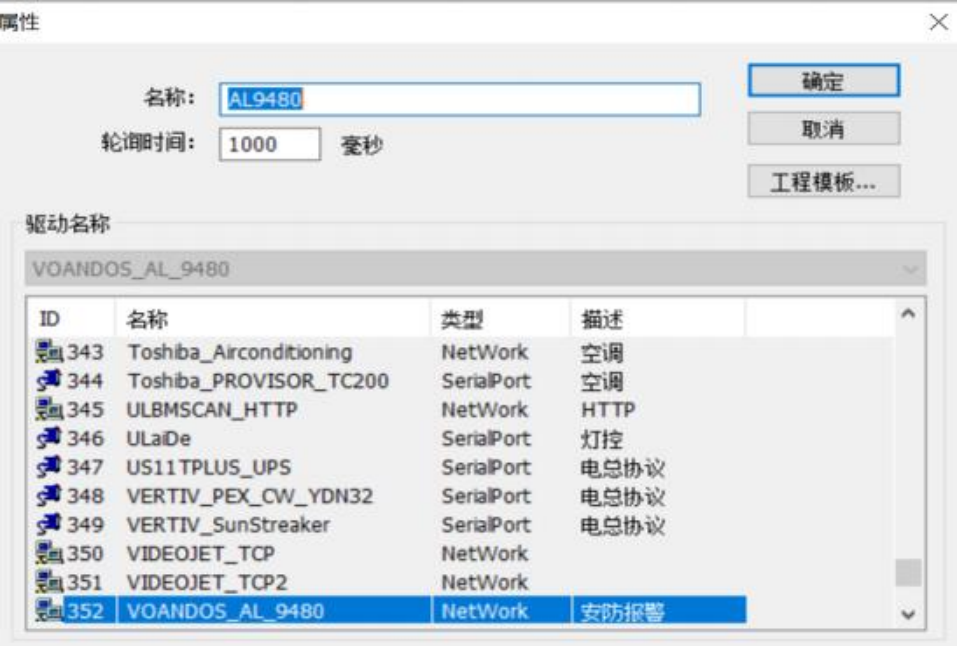The width and height of the screenshot is (957, 647).
Task: Click network icon of row 351
Action: pos(49,582)
